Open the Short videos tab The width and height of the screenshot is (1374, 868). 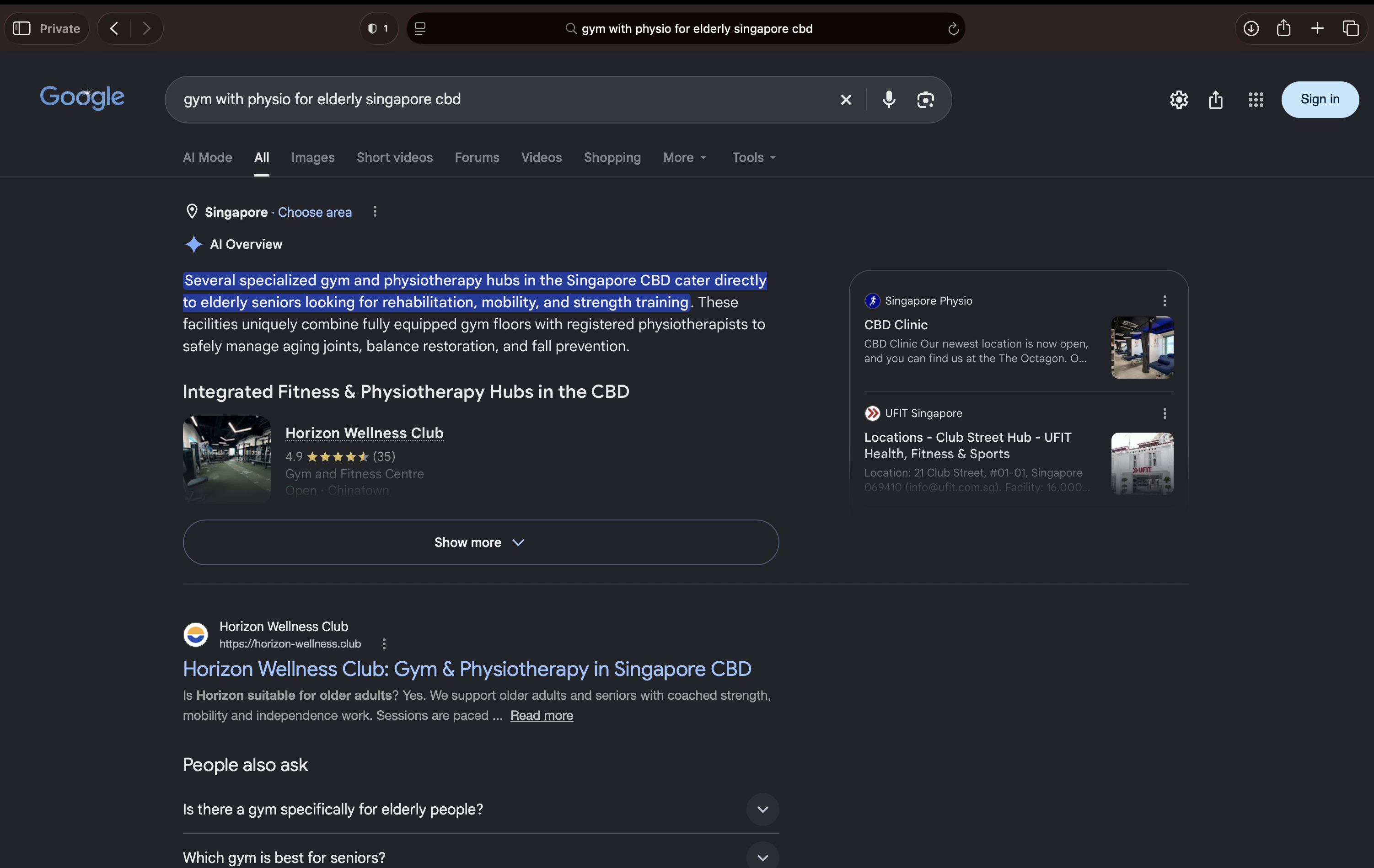[x=394, y=157]
